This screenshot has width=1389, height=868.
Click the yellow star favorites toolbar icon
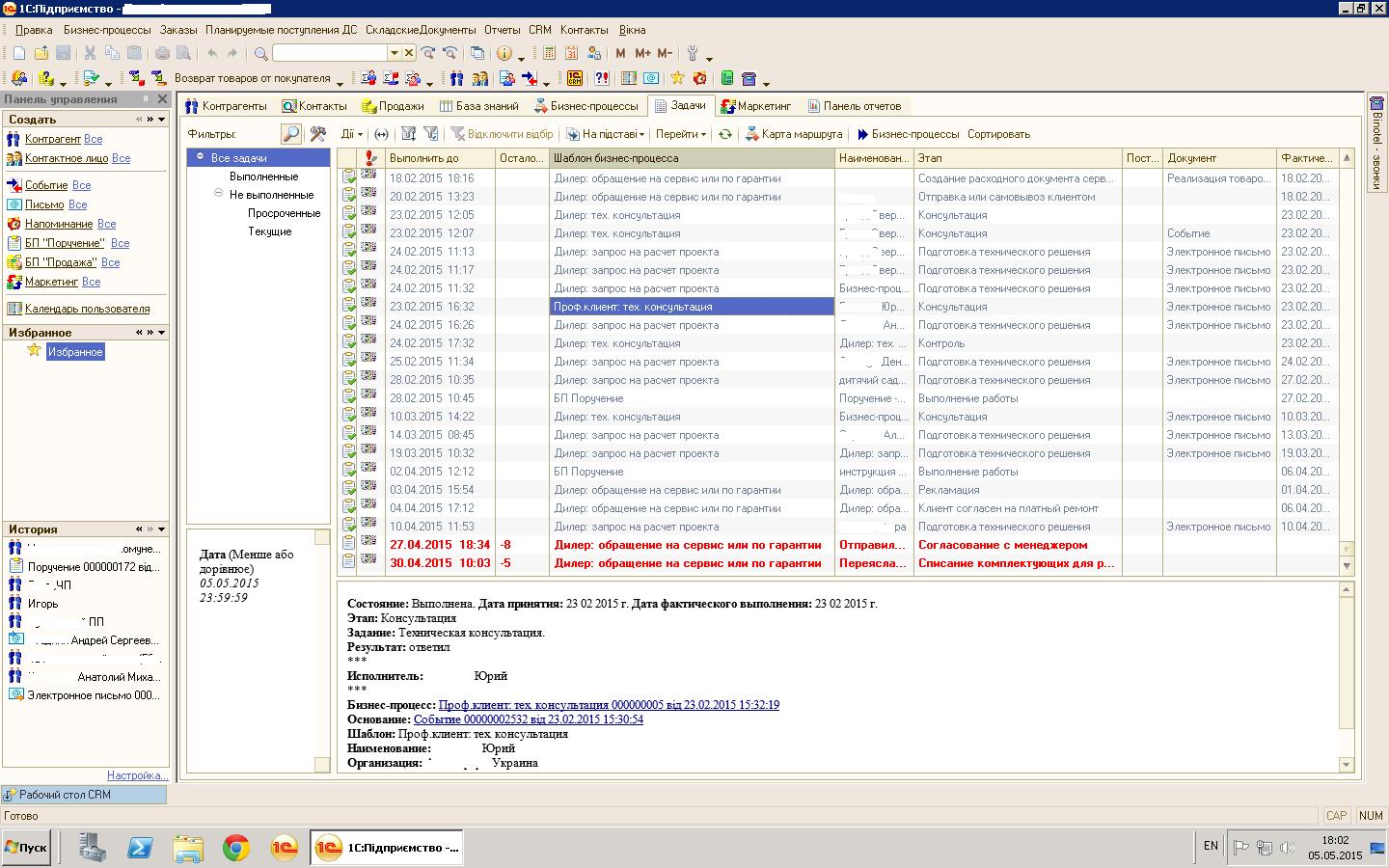[x=677, y=79]
